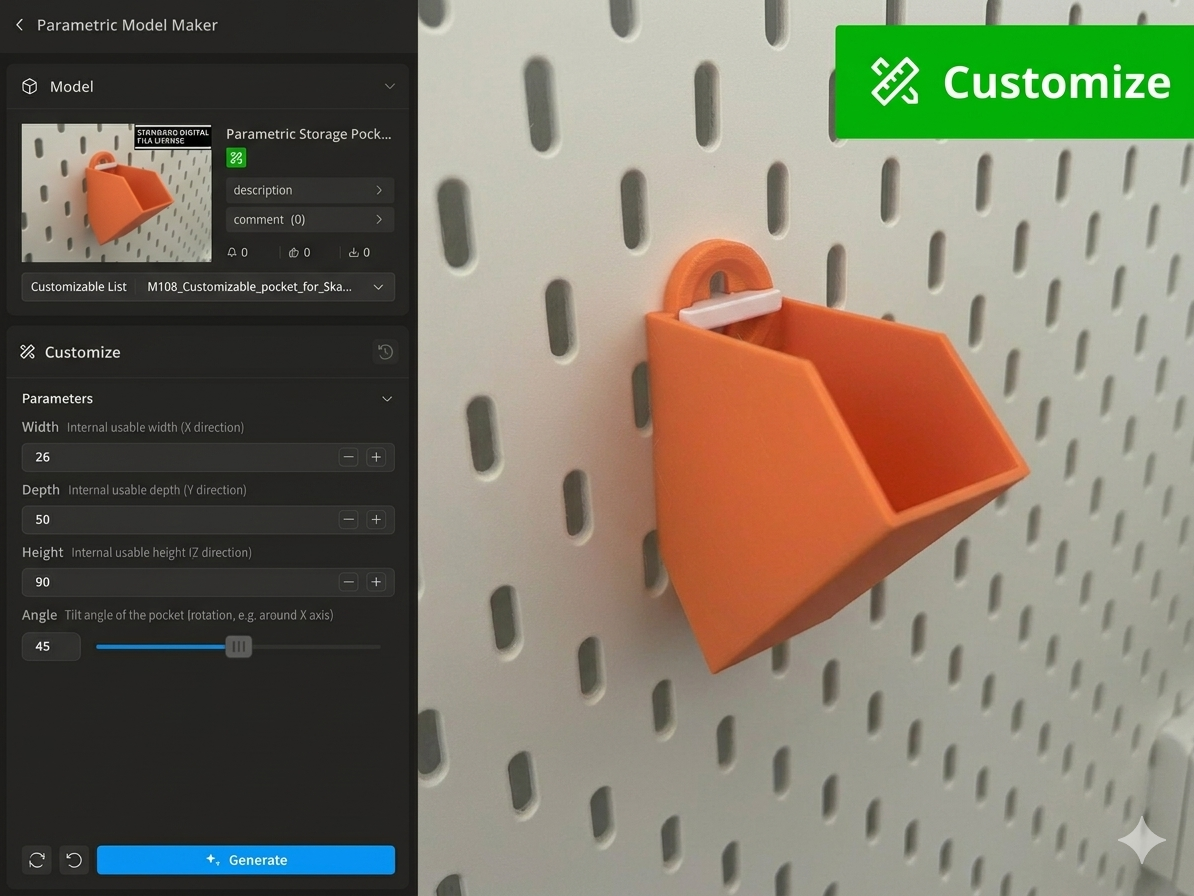The image size is (1194, 896).
Task: Decrease Height with the minus button
Action: tap(349, 582)
